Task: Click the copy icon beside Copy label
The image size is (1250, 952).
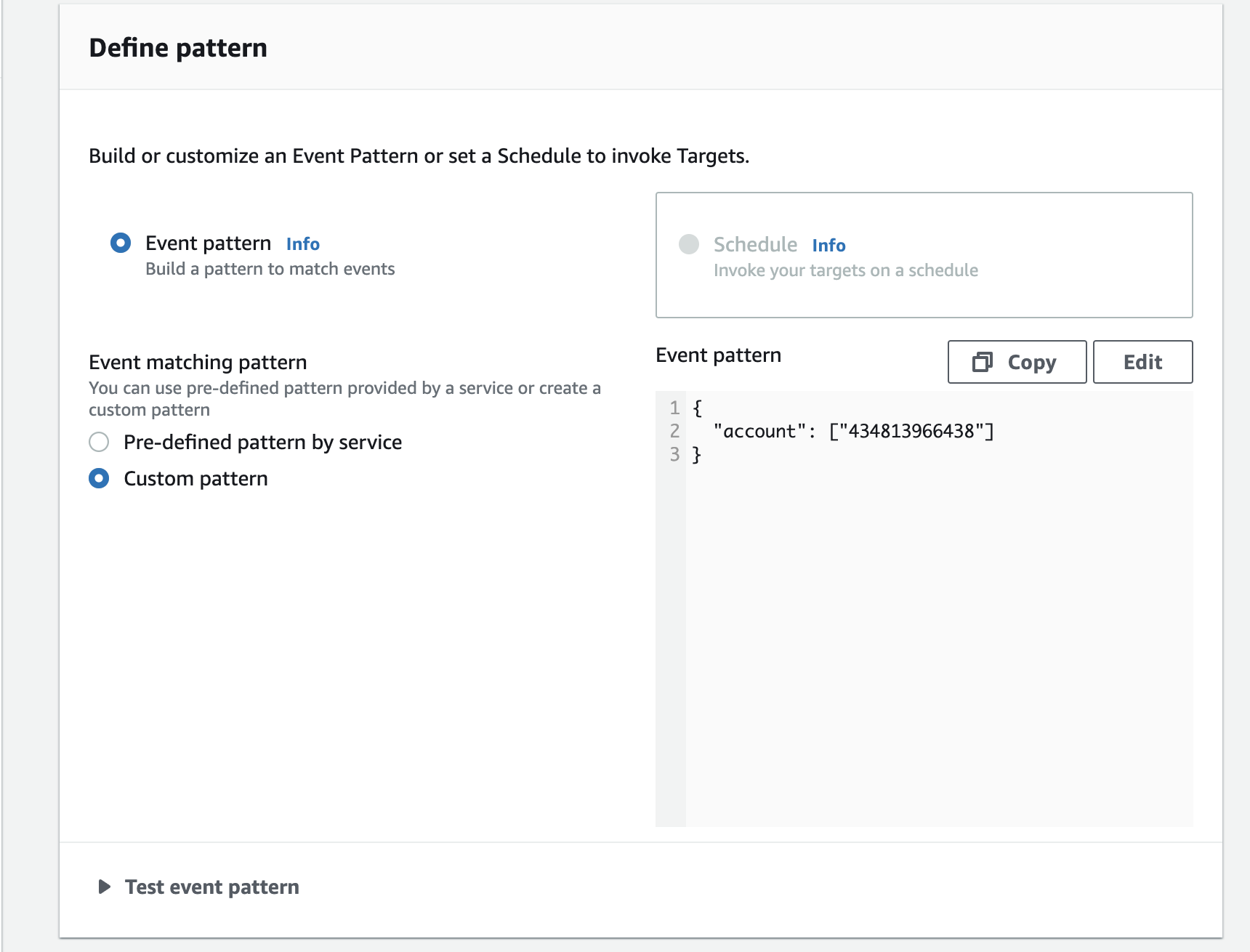Action: 983,361
